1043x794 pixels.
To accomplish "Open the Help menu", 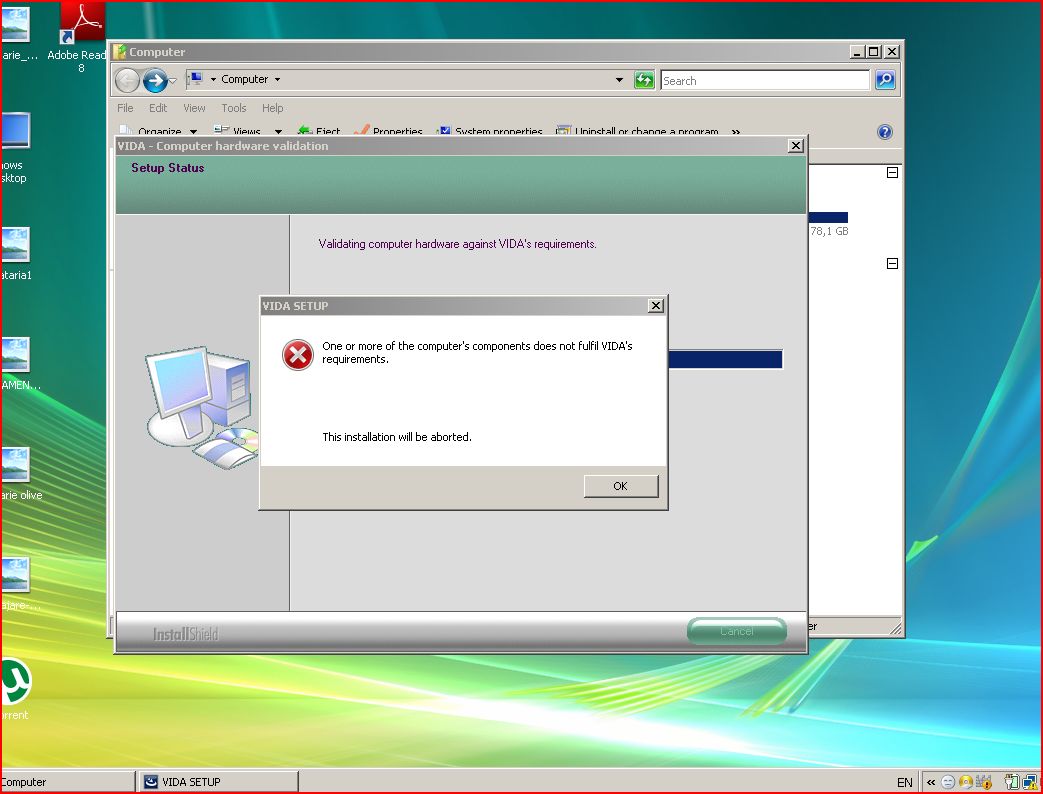I will 272,108.
